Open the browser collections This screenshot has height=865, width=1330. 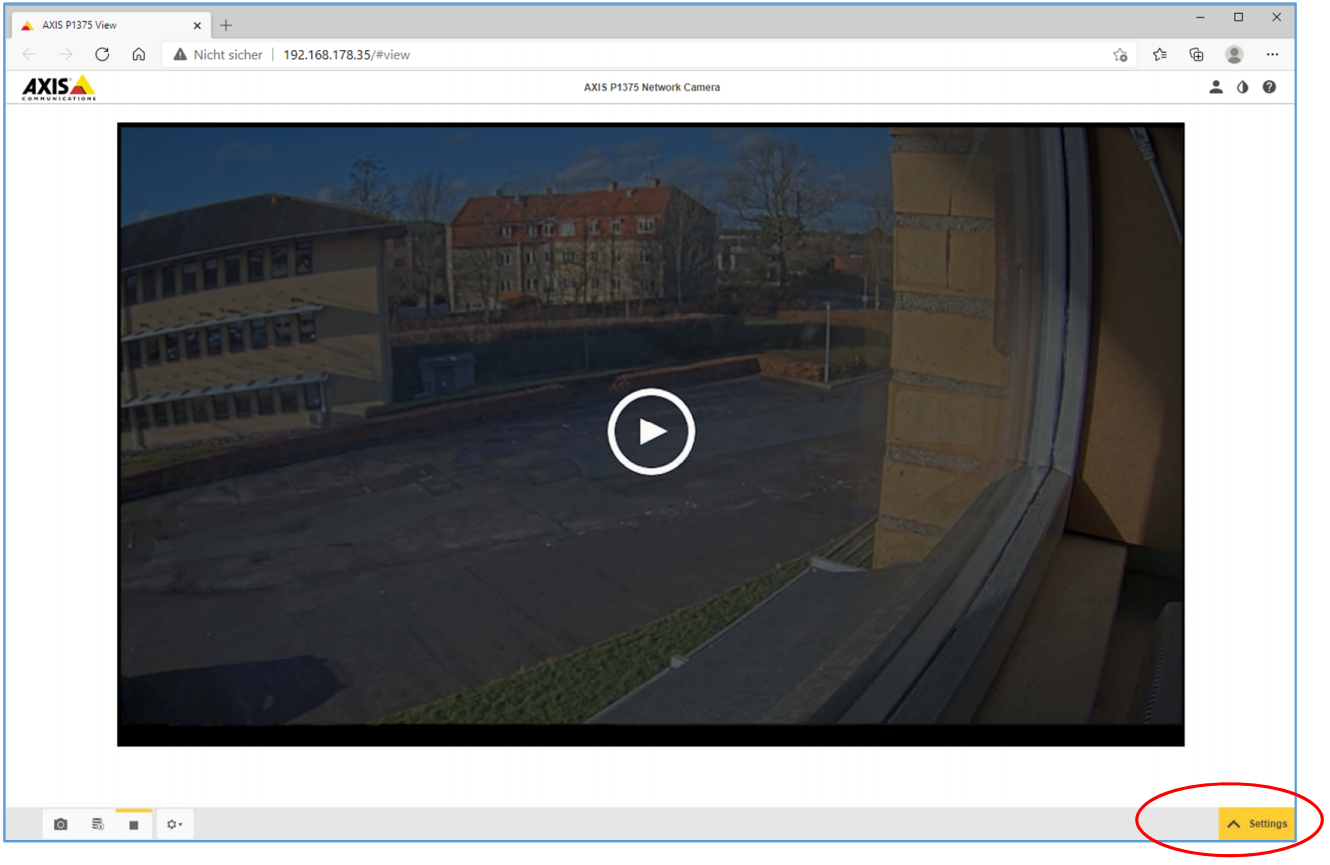pyautogui.click(x=1196, y=55)
